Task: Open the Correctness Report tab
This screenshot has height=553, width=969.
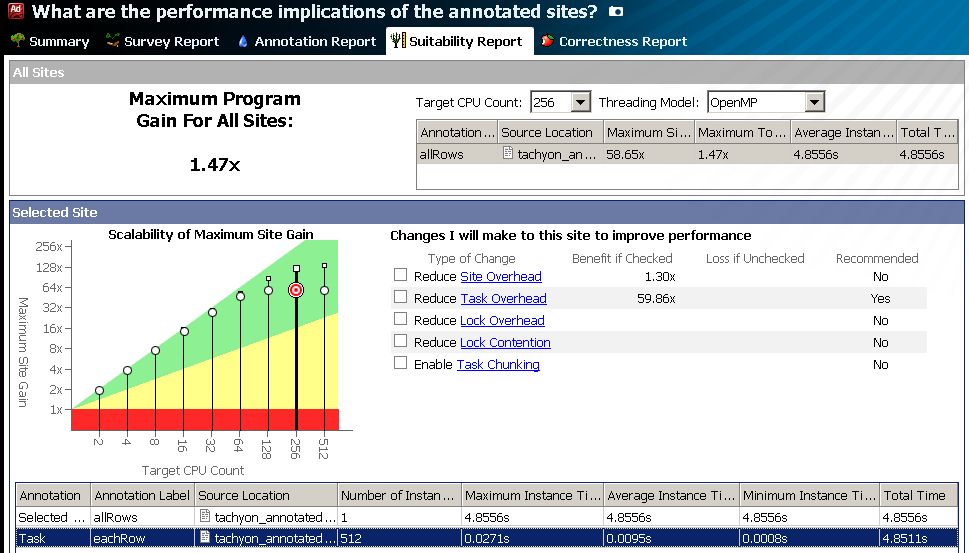Action: pos(614,41)
